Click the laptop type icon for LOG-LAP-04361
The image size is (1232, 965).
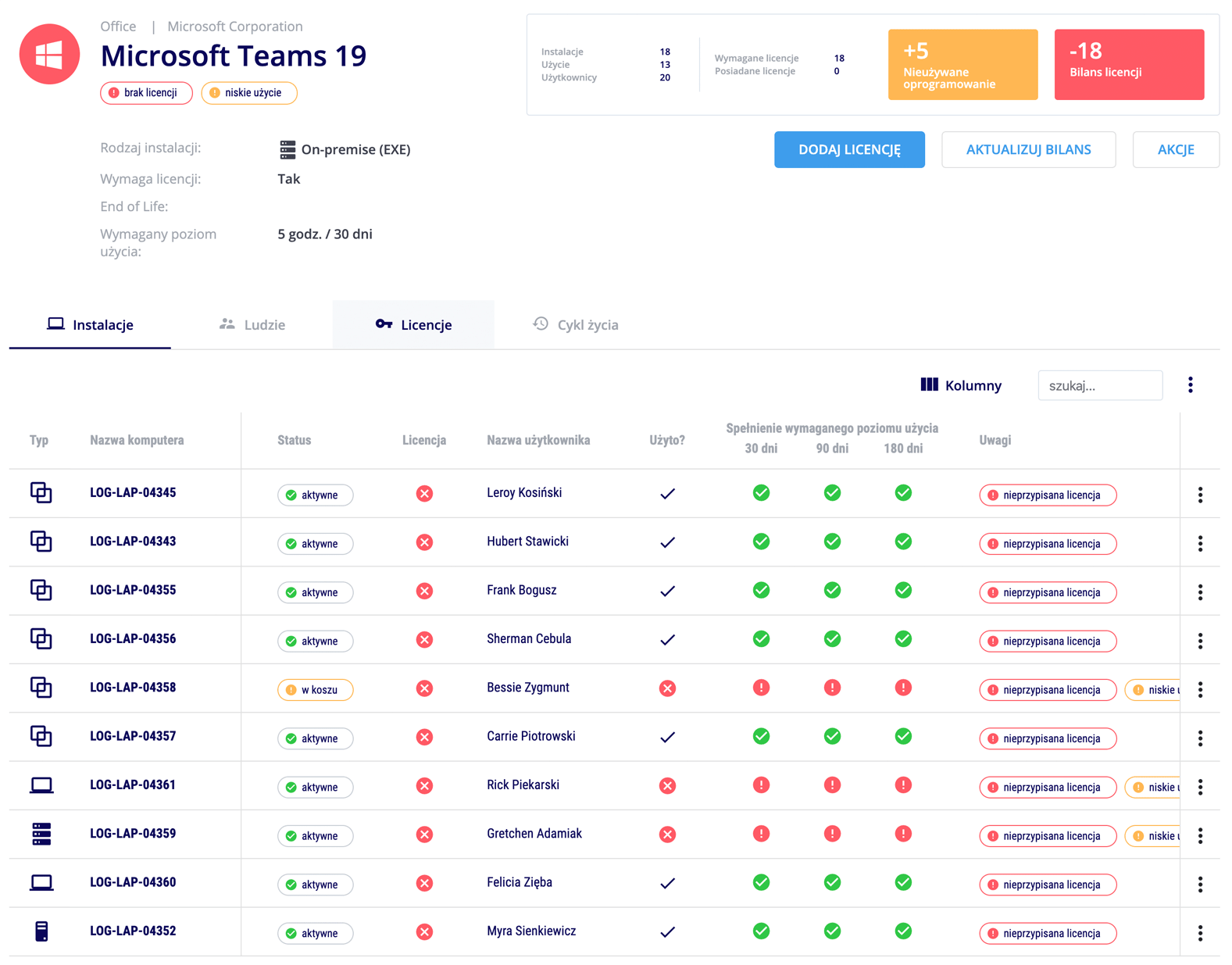41,785
